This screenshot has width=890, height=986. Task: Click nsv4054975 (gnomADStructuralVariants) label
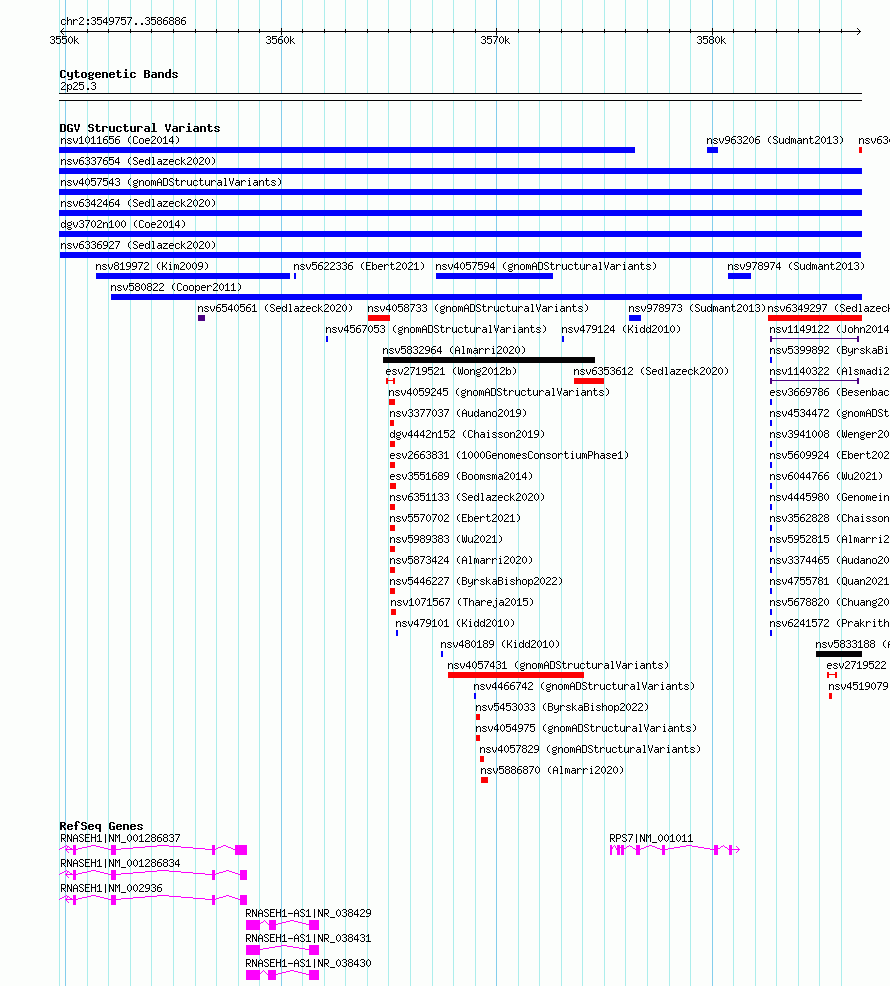coord(586,728)
